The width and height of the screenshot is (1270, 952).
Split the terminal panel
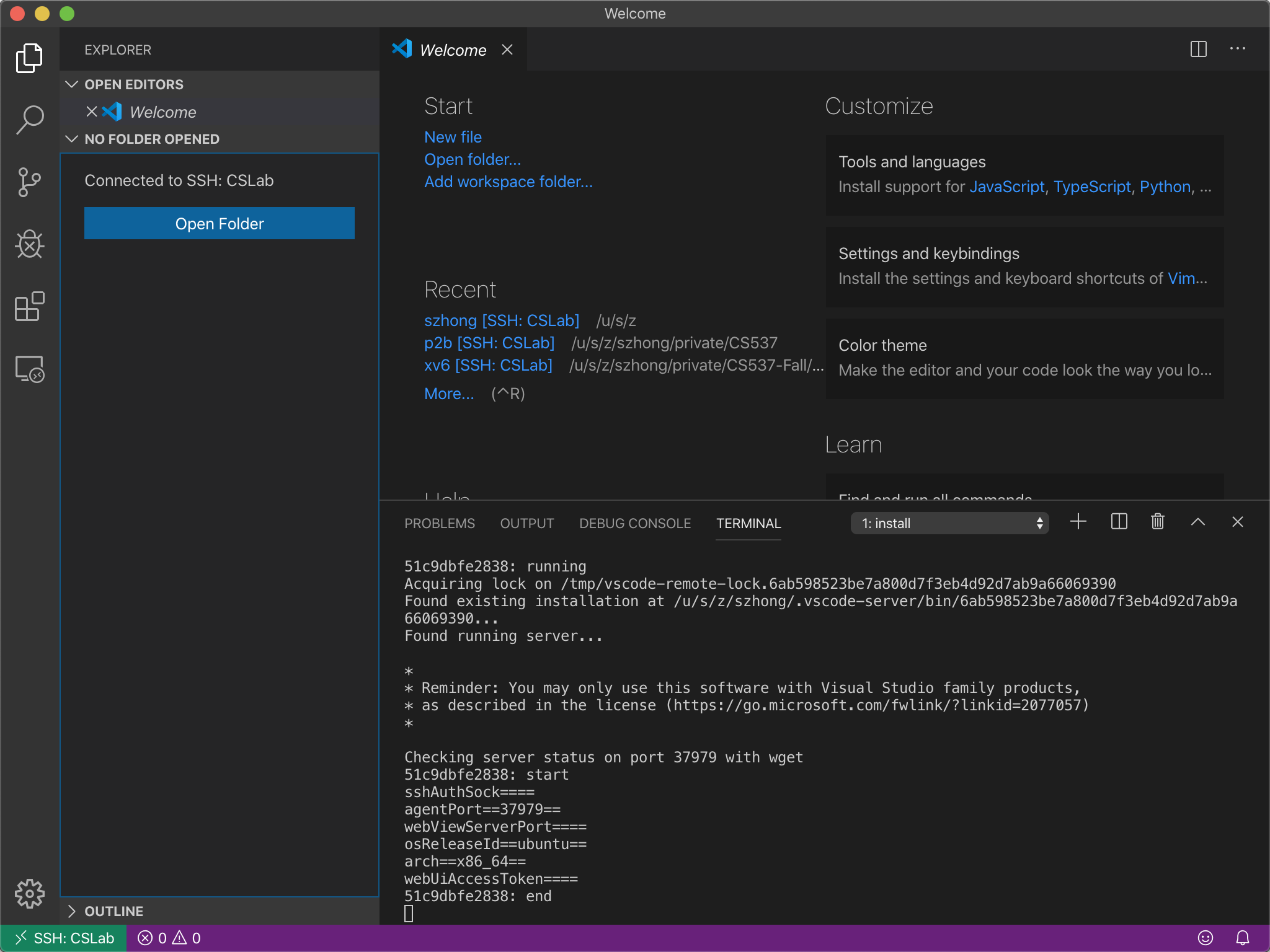click(1119, 522)
